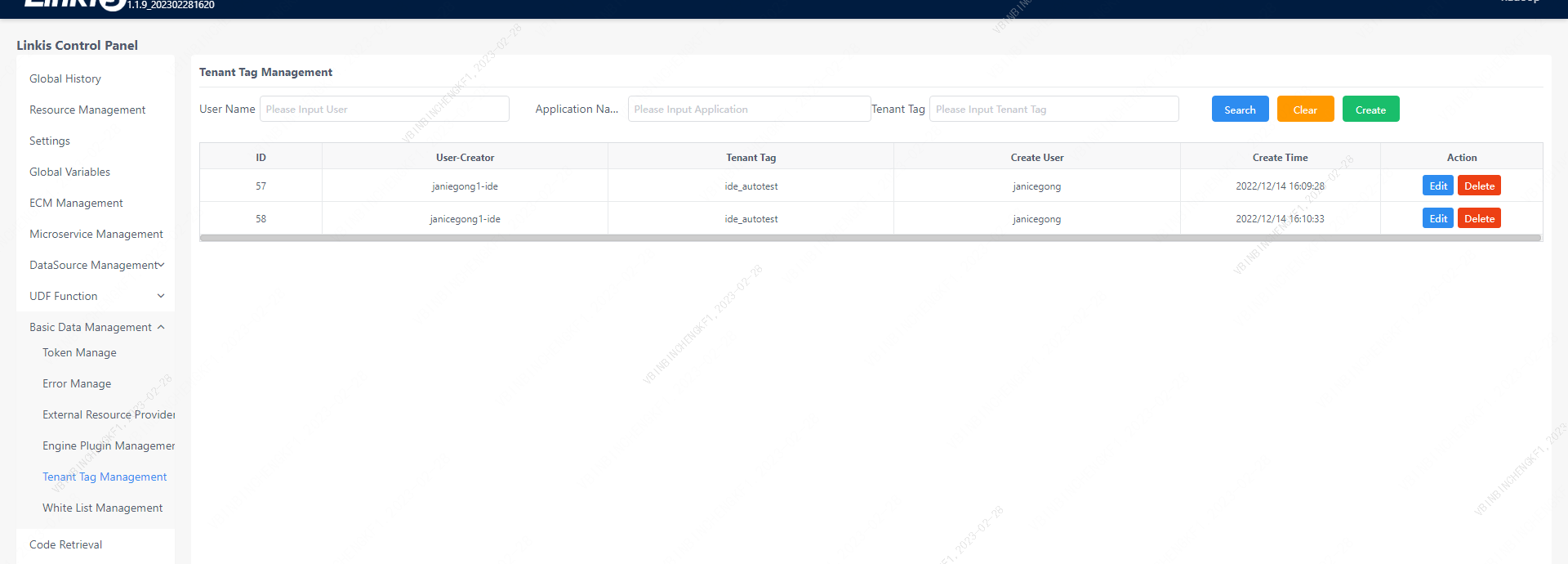Click the Application Name input field
This screenshot has width=1568, height=564.
coord(748,110)
